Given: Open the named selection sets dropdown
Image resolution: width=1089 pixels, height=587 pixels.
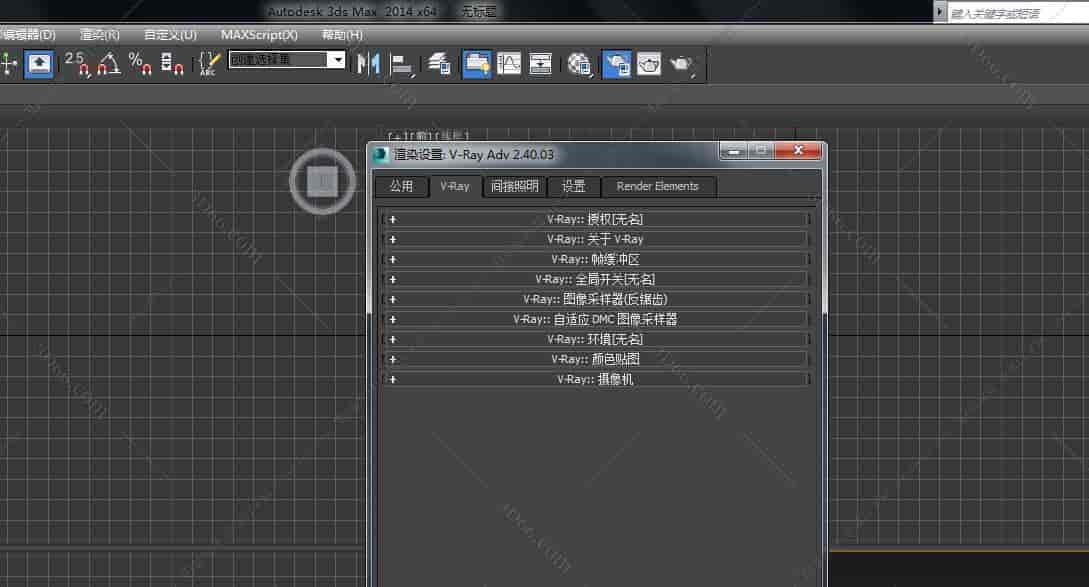Looking at the screenshot, I should [337, 60].
